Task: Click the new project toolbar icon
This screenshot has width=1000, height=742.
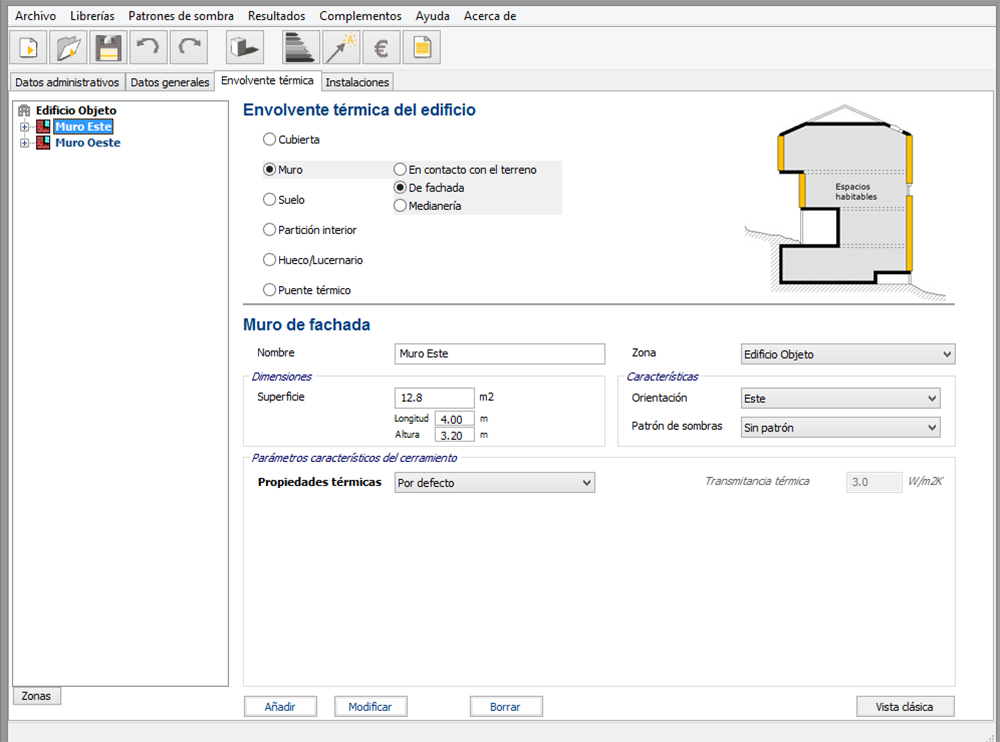Action: (x=29, y=48)
